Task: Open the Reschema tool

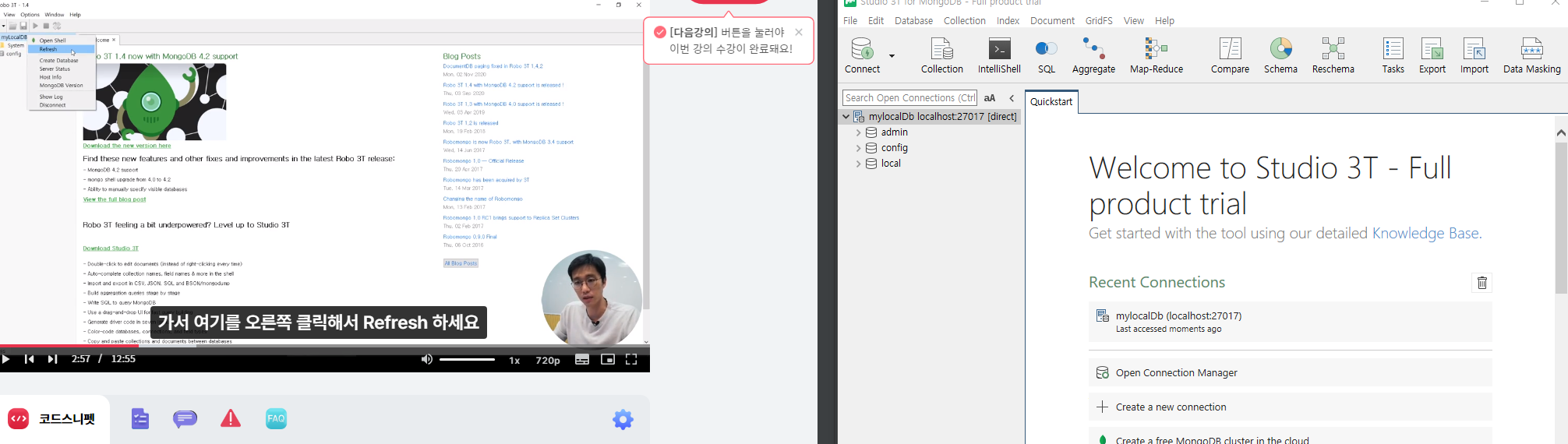Action: [x=1333, y=55]
